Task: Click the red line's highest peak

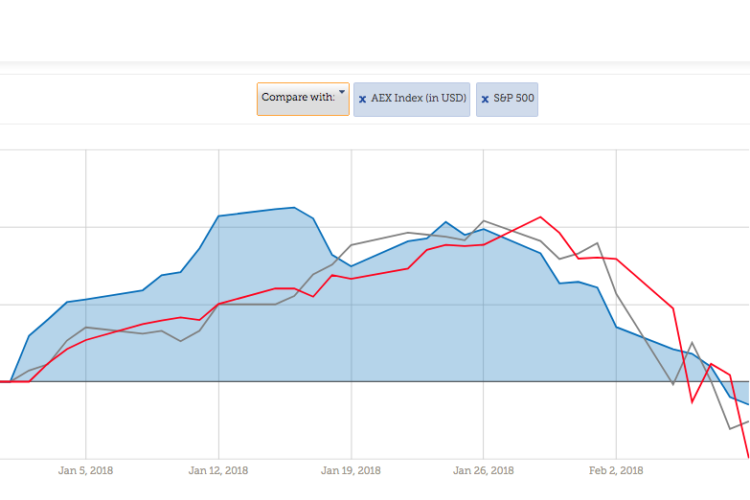Action: (541, 217)
